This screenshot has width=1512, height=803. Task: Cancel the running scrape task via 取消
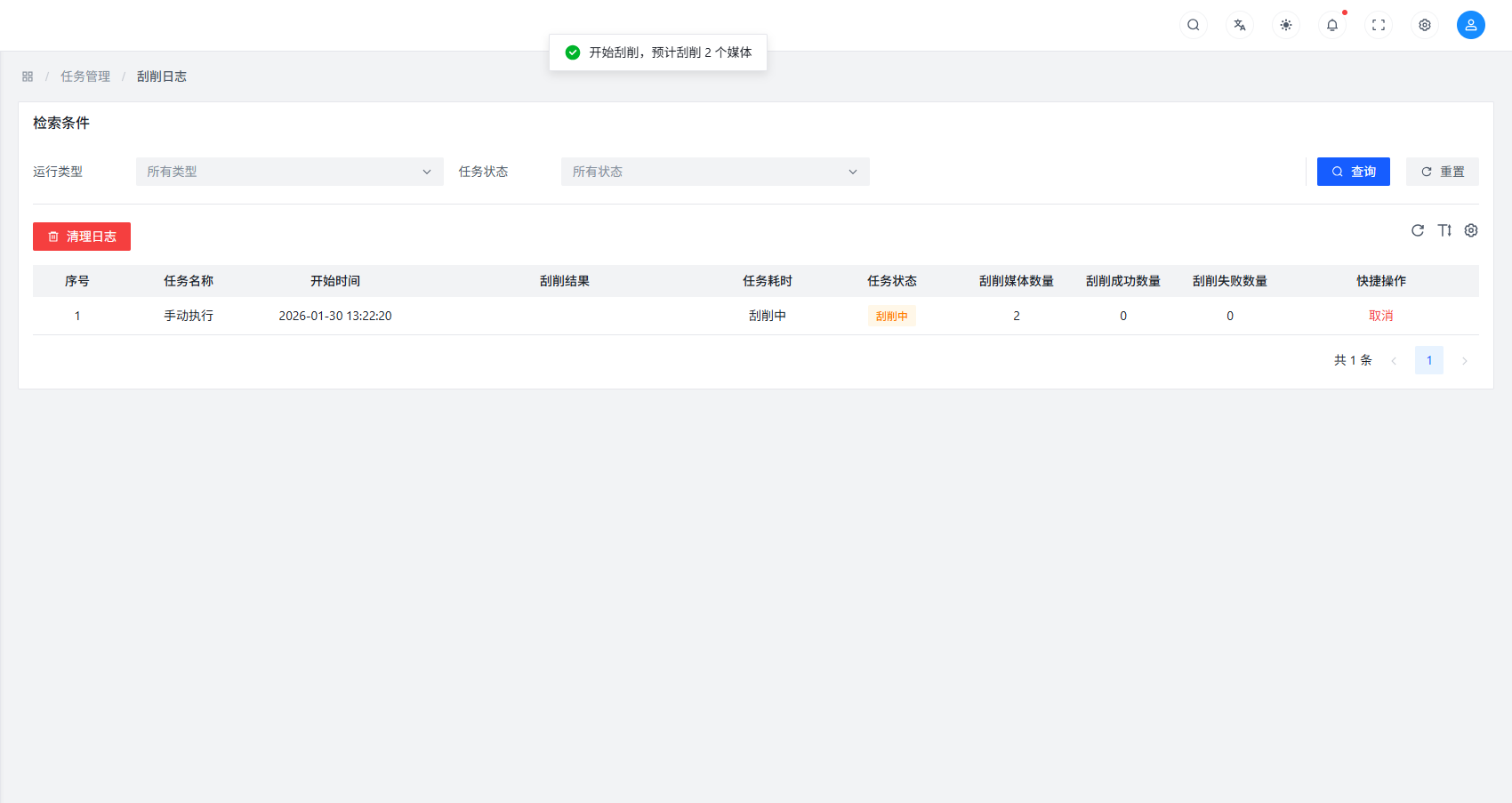[x=1380, y=316]
